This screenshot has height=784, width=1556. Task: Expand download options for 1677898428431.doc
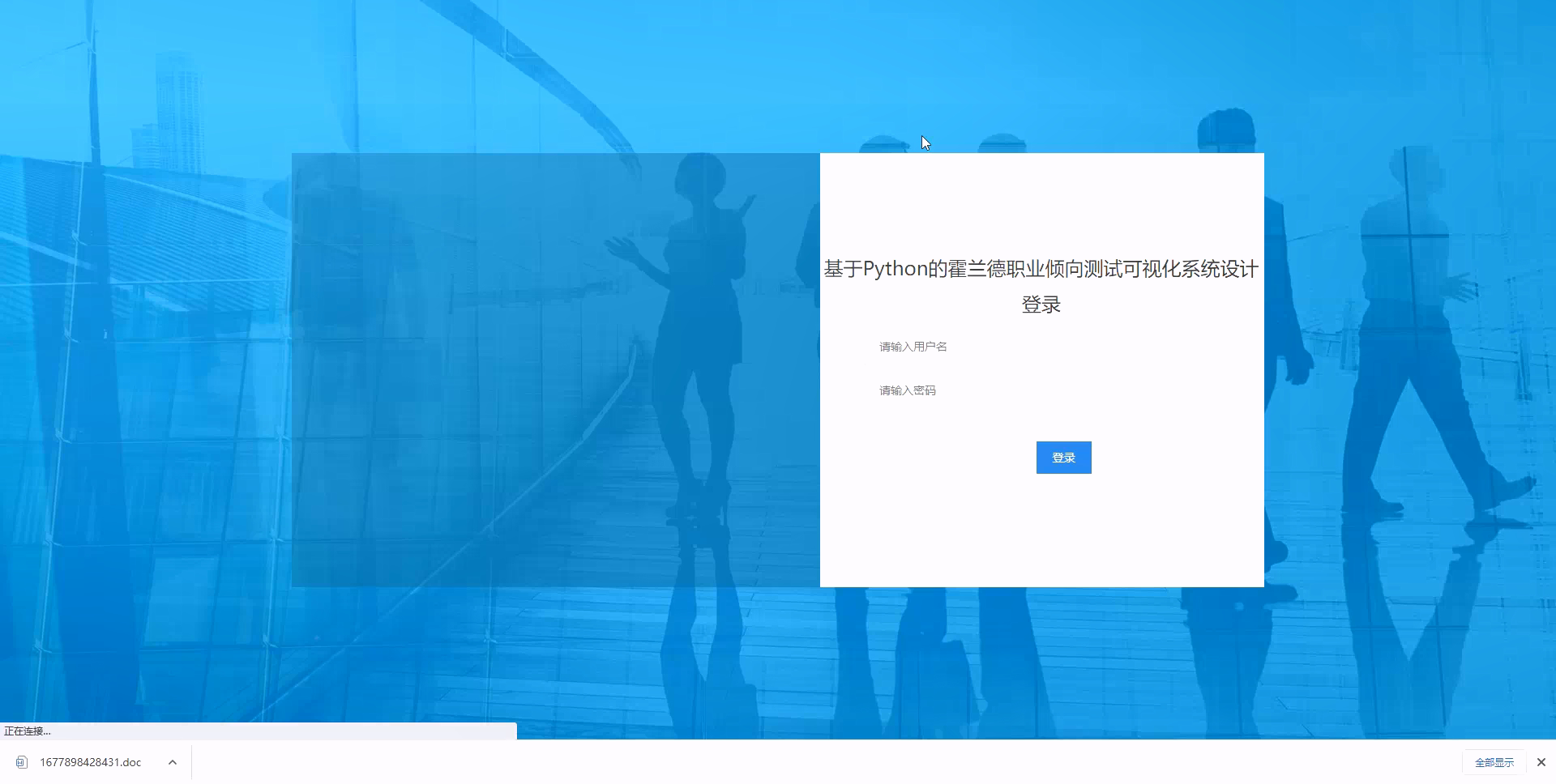coord(172,762)
